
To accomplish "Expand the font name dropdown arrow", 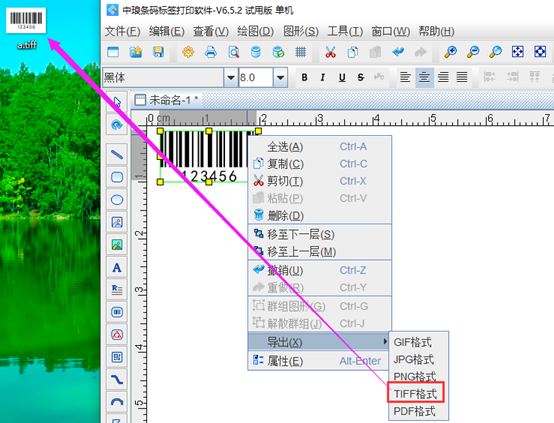I will pyautogui.click(x=231, y=77).
